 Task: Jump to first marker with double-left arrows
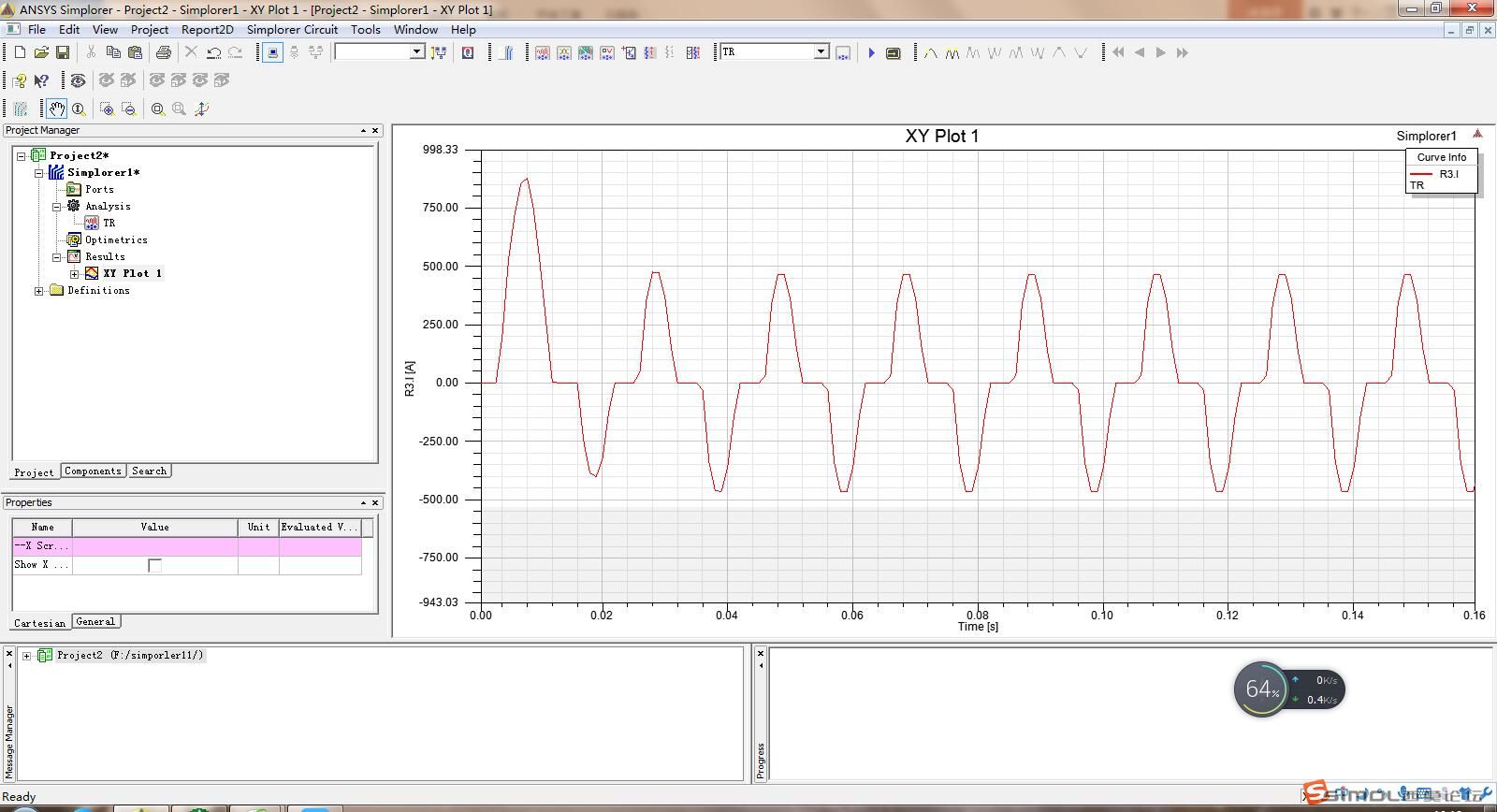tap(1118, 52)
